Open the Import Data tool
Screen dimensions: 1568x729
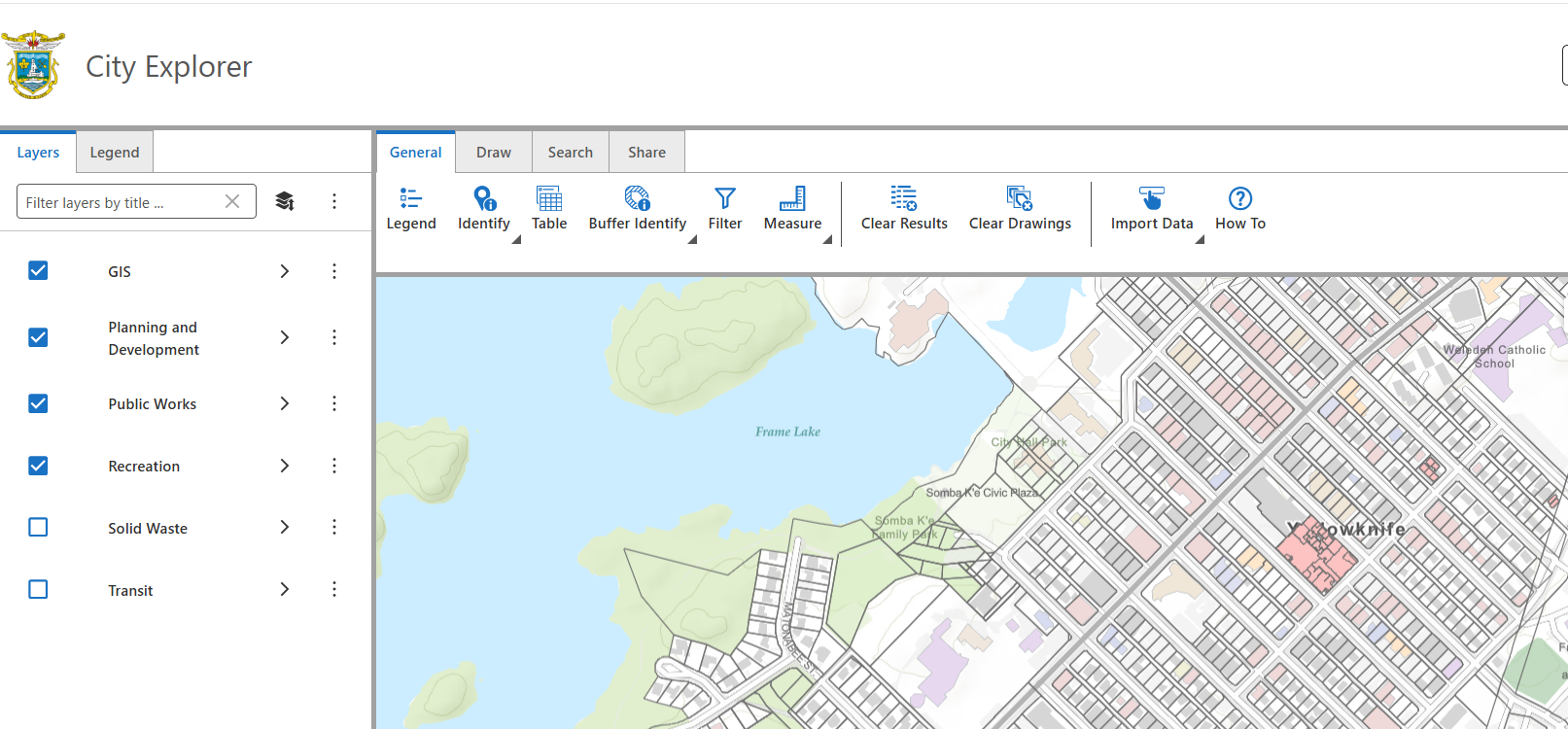[1151, 209]
